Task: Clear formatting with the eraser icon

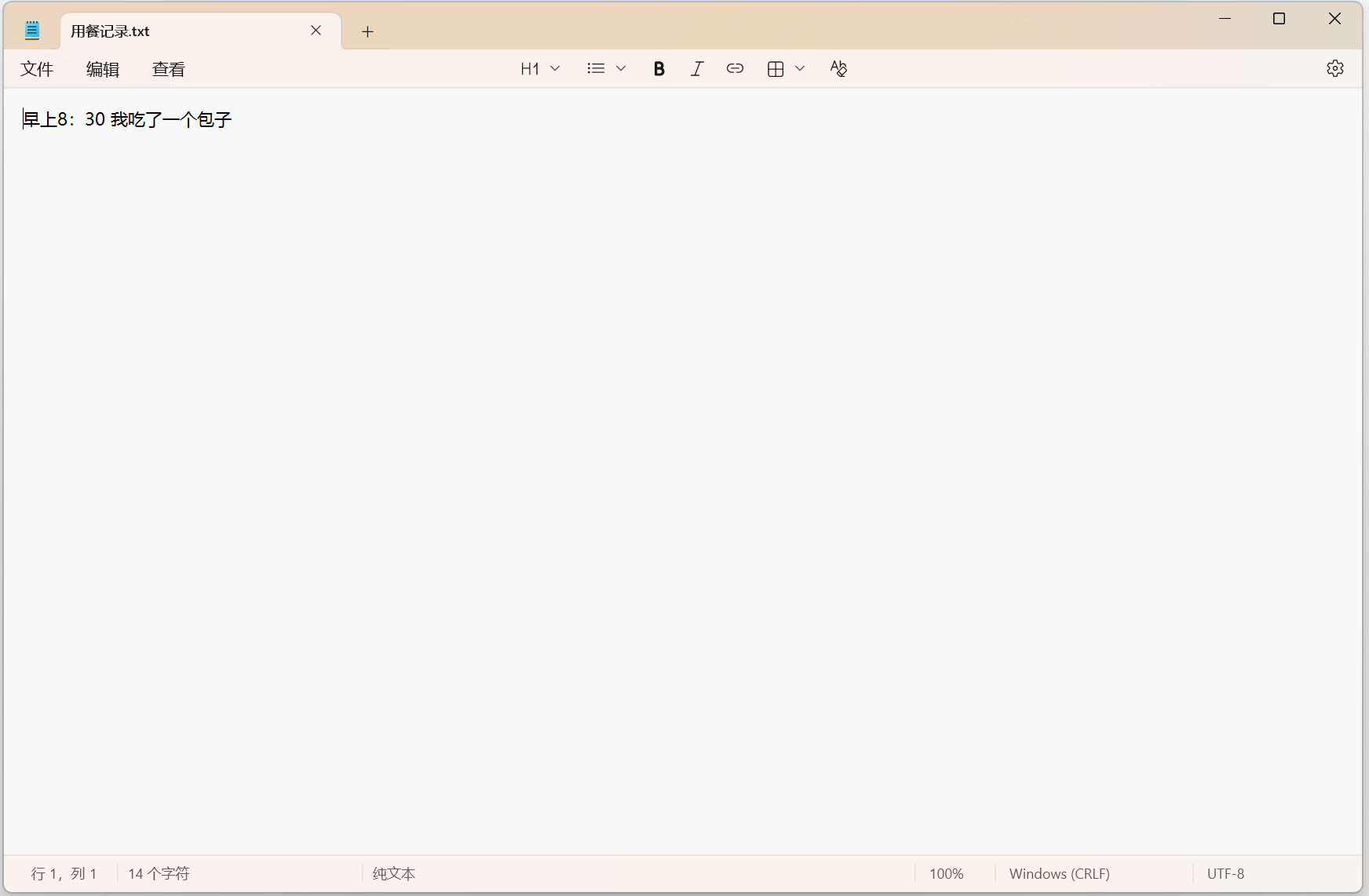Action: point(838,69)
